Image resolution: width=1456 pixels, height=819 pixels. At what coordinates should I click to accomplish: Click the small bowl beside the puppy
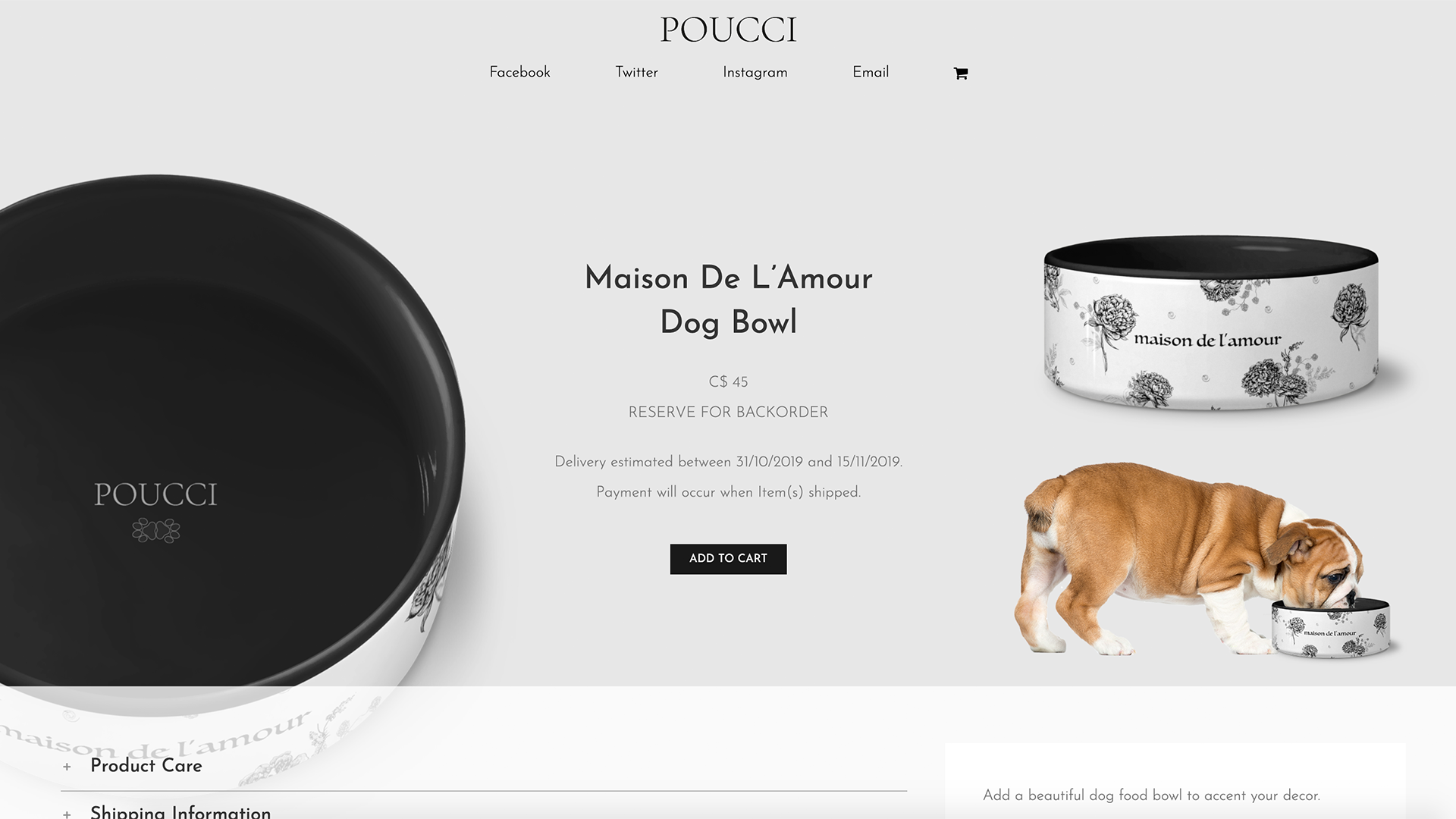tap(1331, 628)
